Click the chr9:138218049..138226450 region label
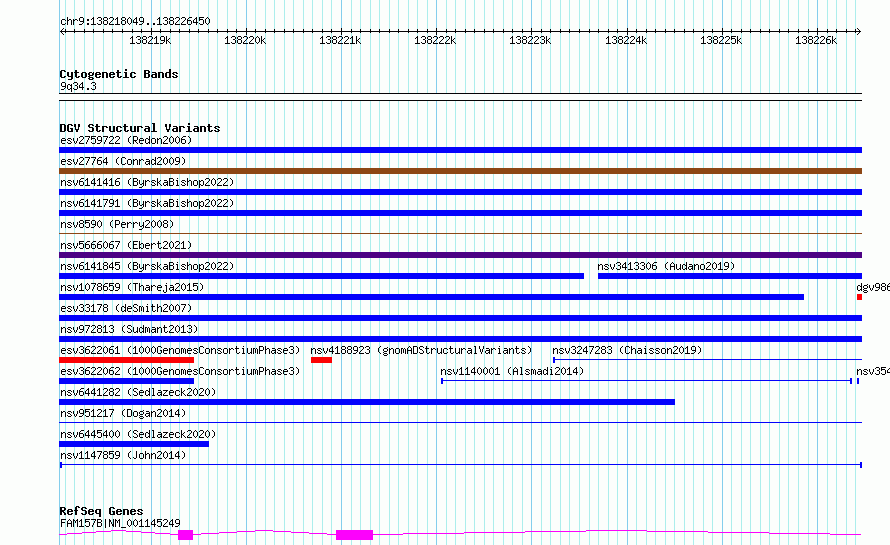Screen dimensions: 890x545 pyautogui.click(x=135, y=21)
